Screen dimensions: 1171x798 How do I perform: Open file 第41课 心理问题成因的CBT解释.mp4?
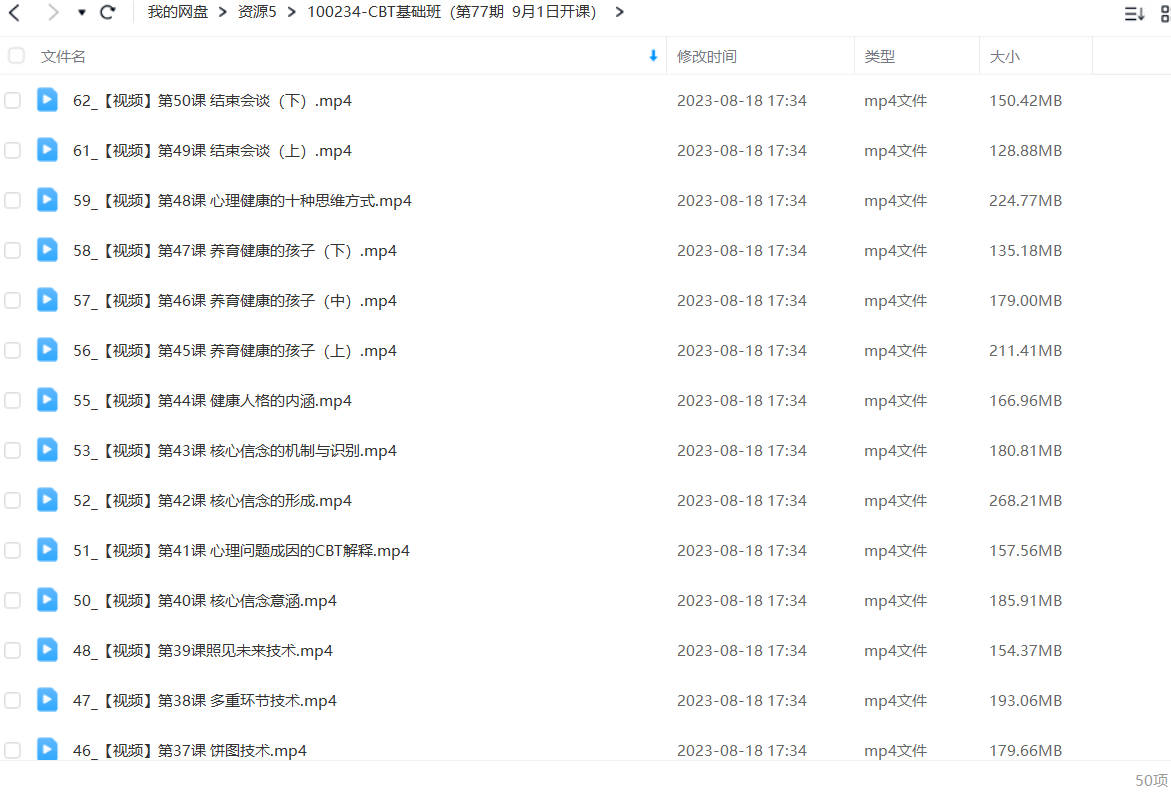click(x=241, y=551)
